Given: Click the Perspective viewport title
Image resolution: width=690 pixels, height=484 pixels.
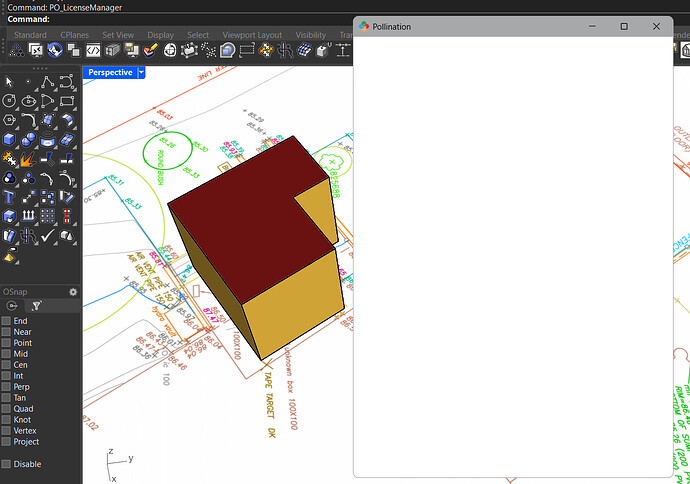Looking at the screenshot, I should pyautogui.click(x=110, y=72).
